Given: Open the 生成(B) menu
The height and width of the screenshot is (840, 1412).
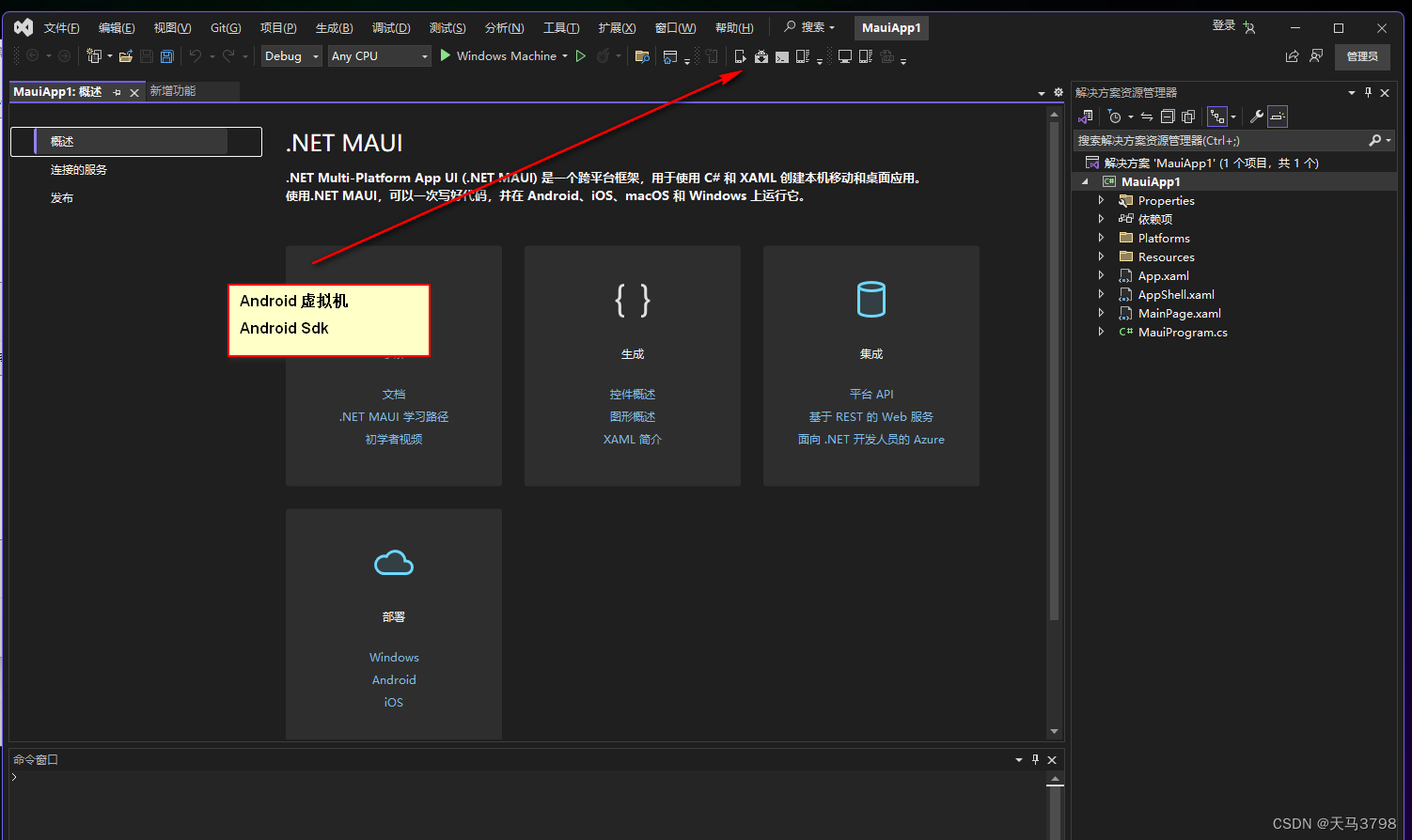Looking at the screenshot, I should 334,28.
